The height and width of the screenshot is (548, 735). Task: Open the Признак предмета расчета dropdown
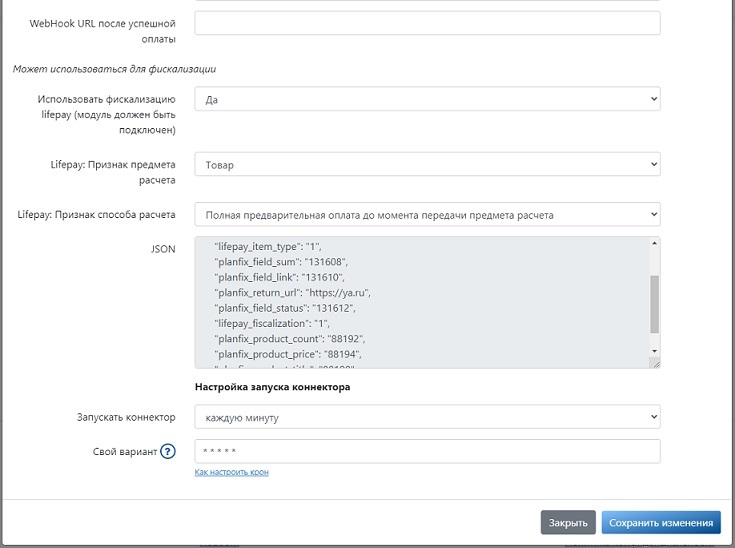tap(428, 165)
